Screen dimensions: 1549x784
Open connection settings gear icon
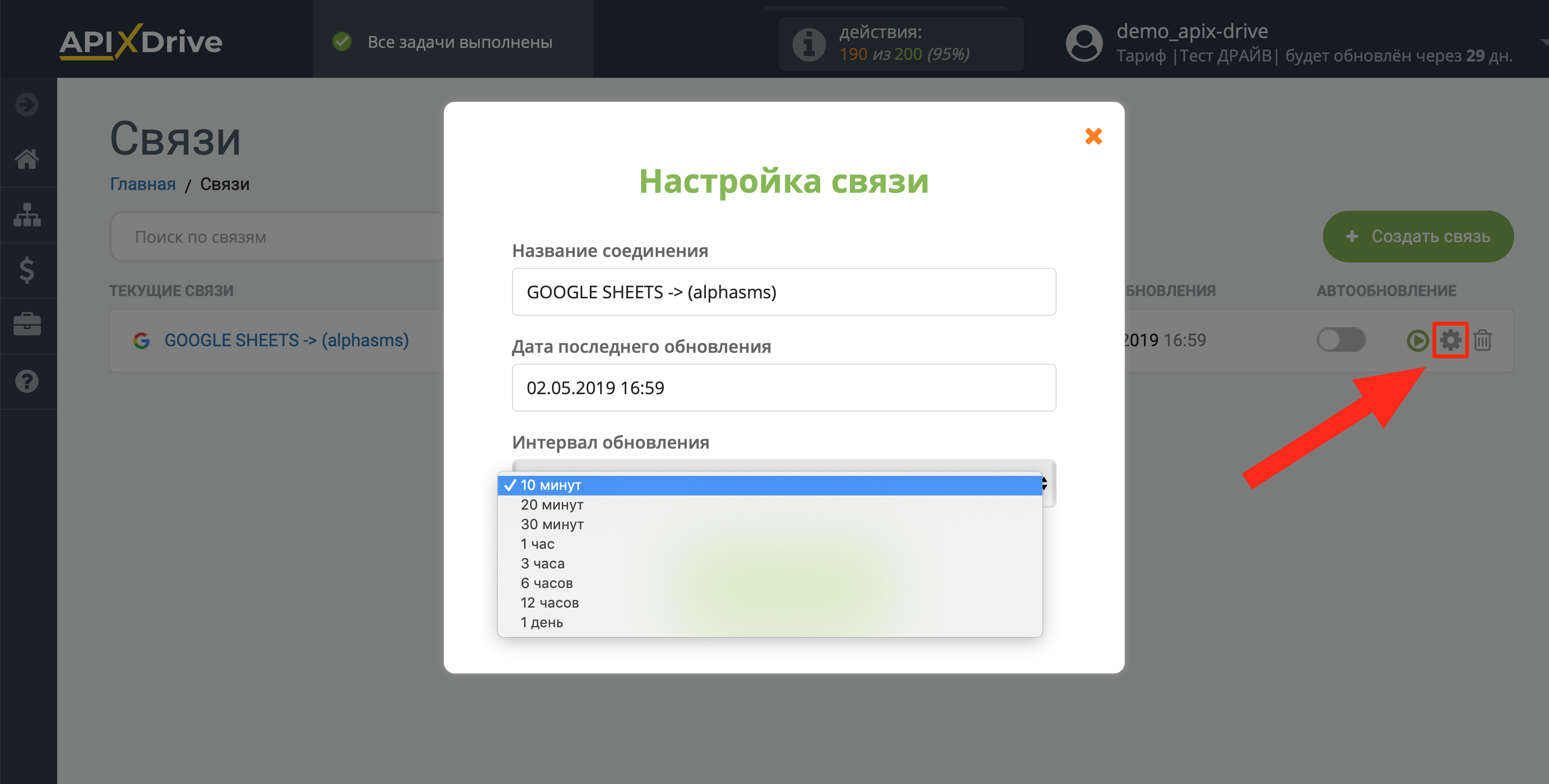click(1450, 340)
